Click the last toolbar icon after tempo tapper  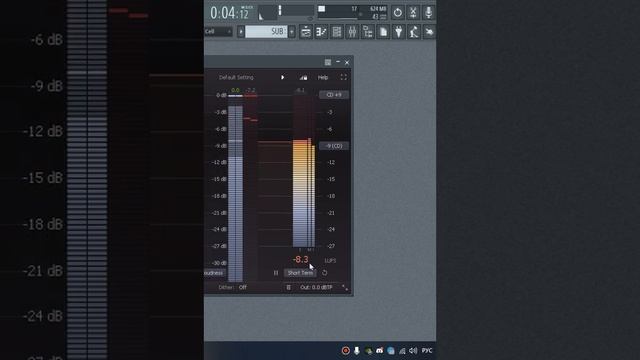point(429,32)
